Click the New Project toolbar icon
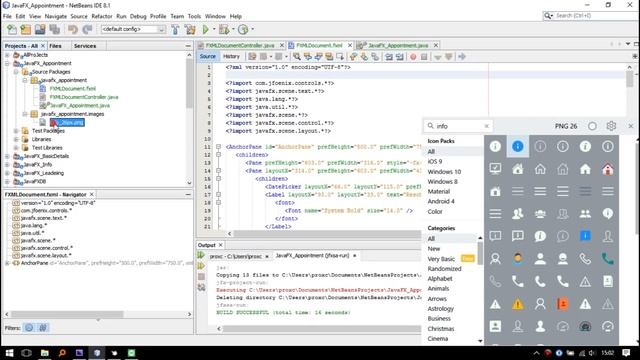 (x=25, y=29)
